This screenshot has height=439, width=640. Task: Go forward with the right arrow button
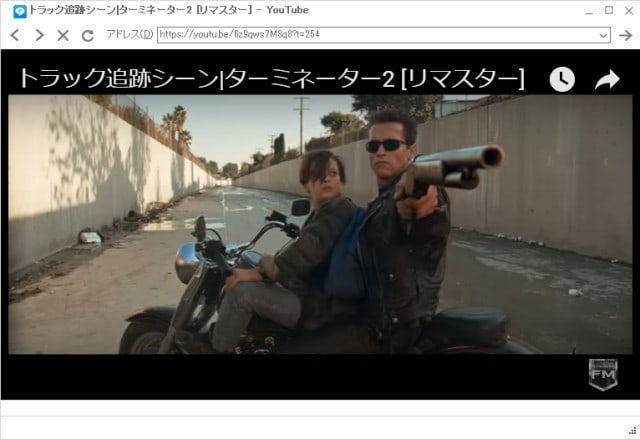(x=39, y=35)
